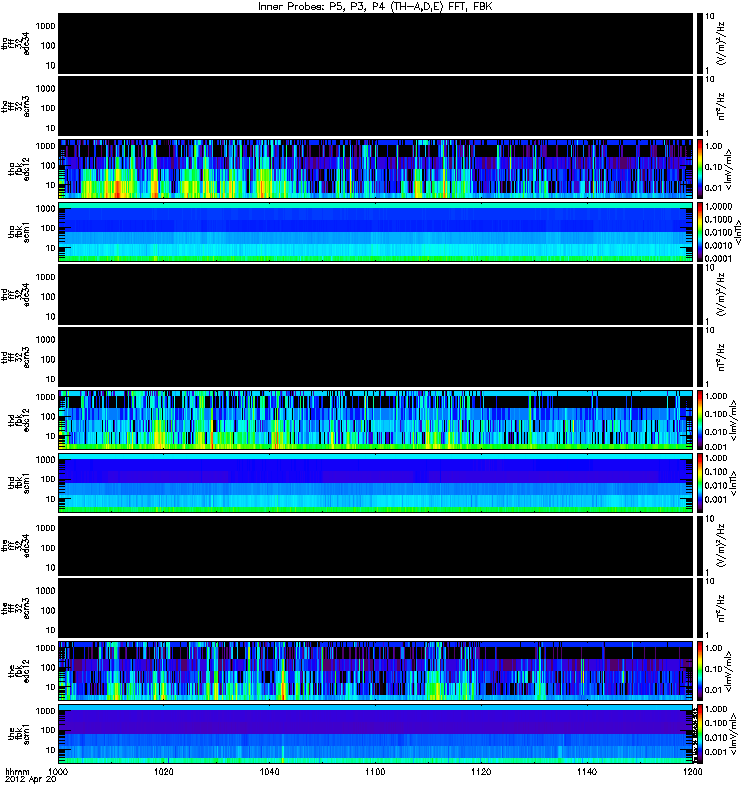
Task: Click the "1000" frequency tick of top panel
Action: (x=45, y=26)
